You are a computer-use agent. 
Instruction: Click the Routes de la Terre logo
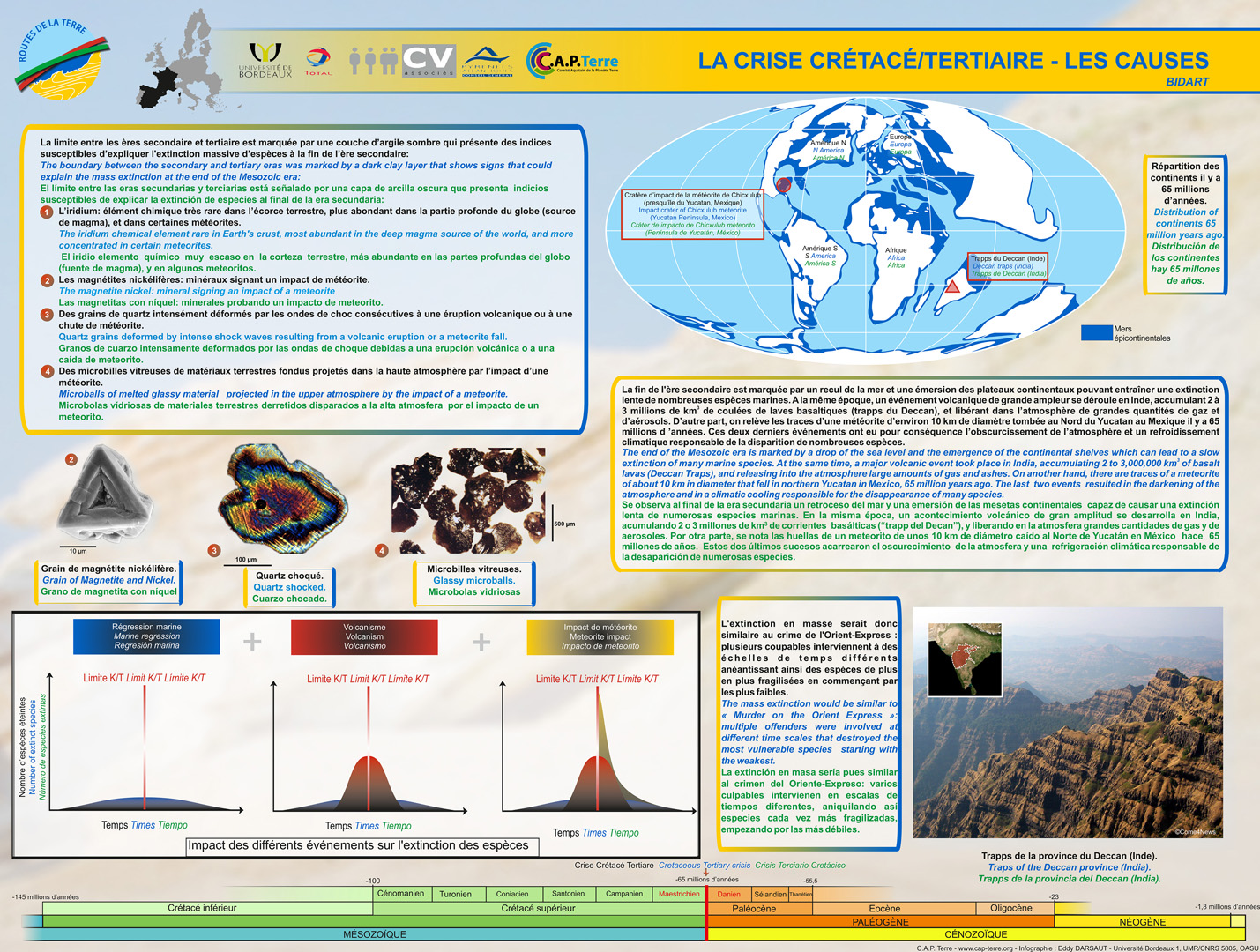click(62, 60)
